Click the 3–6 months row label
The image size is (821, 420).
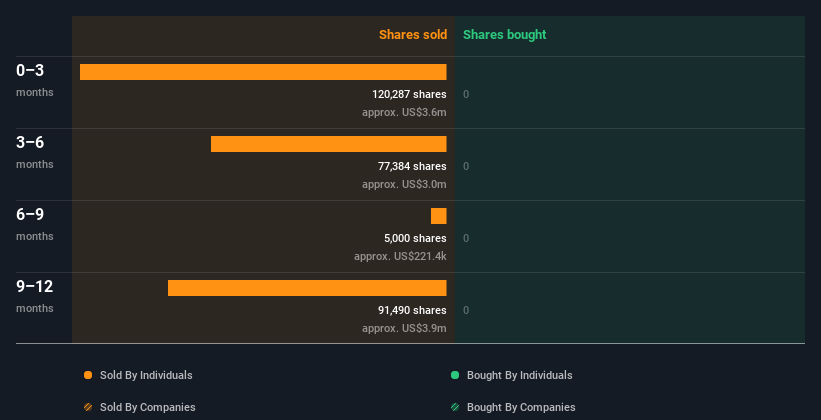point(35,152)
